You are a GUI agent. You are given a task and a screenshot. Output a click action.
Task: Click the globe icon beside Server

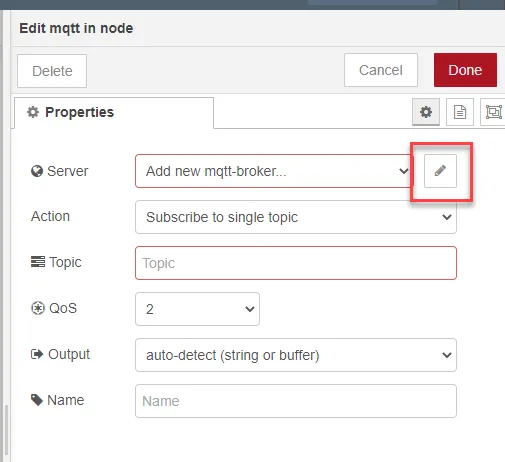click(x=37, y=171)
